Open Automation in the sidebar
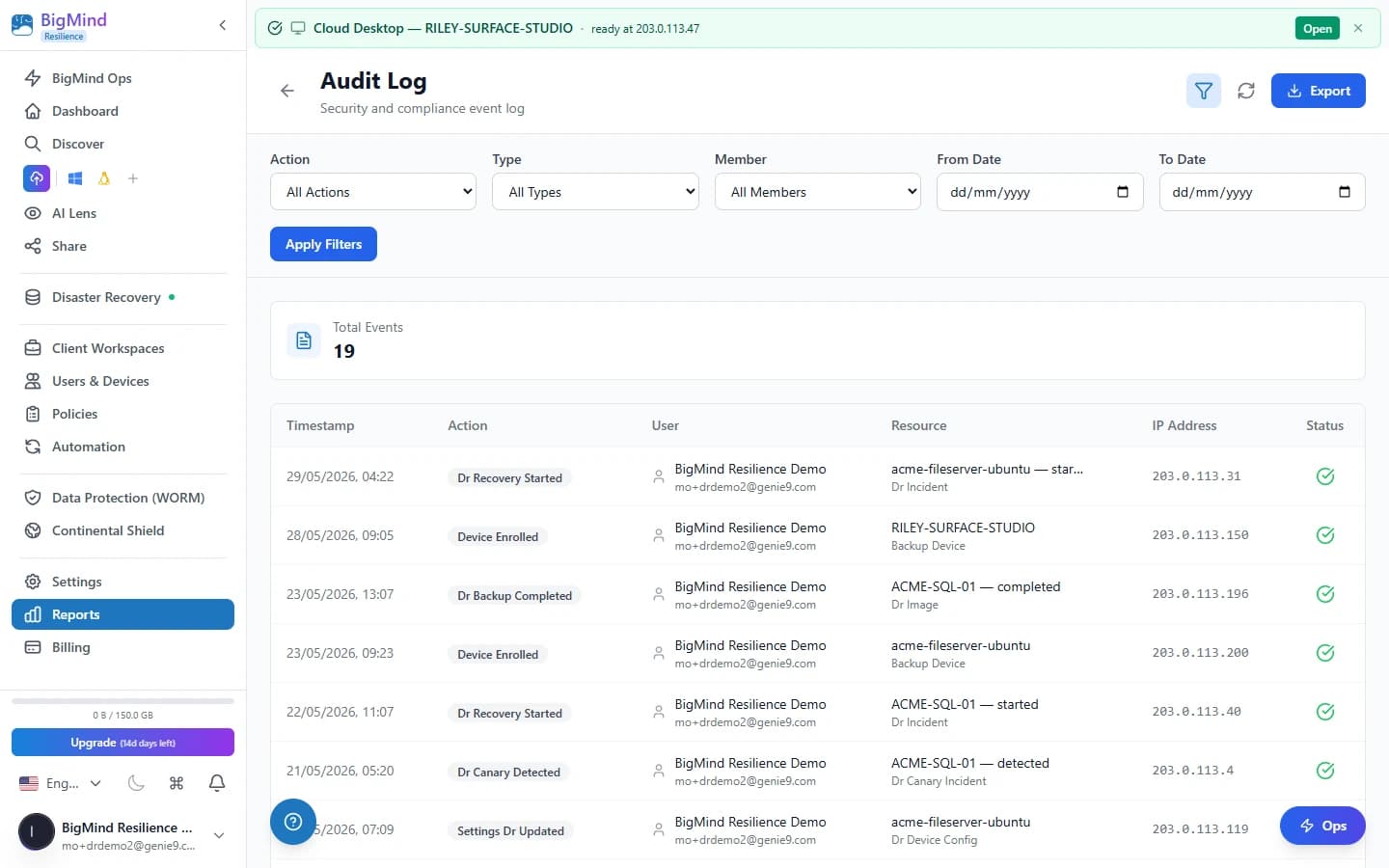The image size is (1389, 868). click(123, 447)
